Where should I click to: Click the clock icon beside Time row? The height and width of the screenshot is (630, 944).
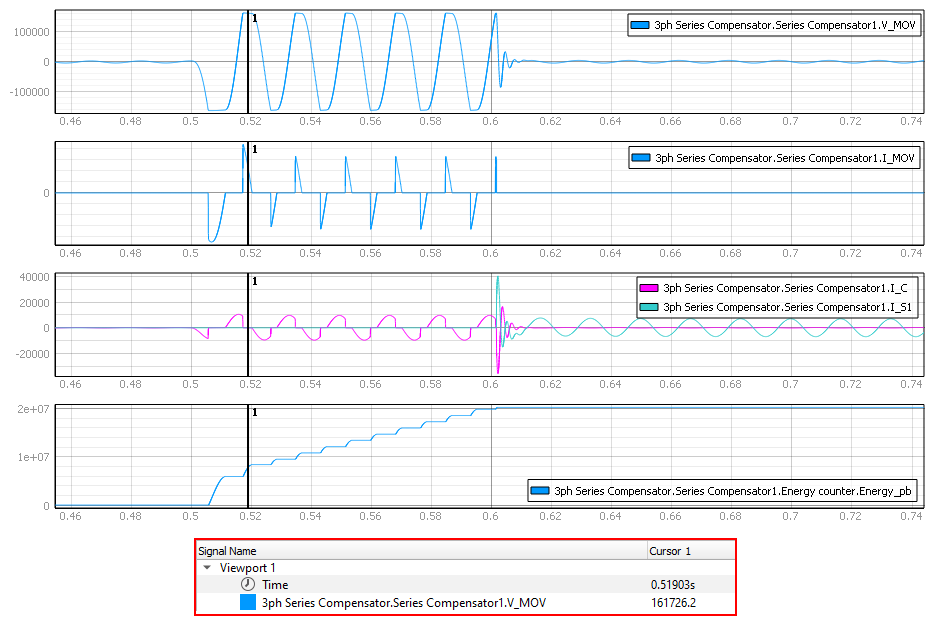247,585
